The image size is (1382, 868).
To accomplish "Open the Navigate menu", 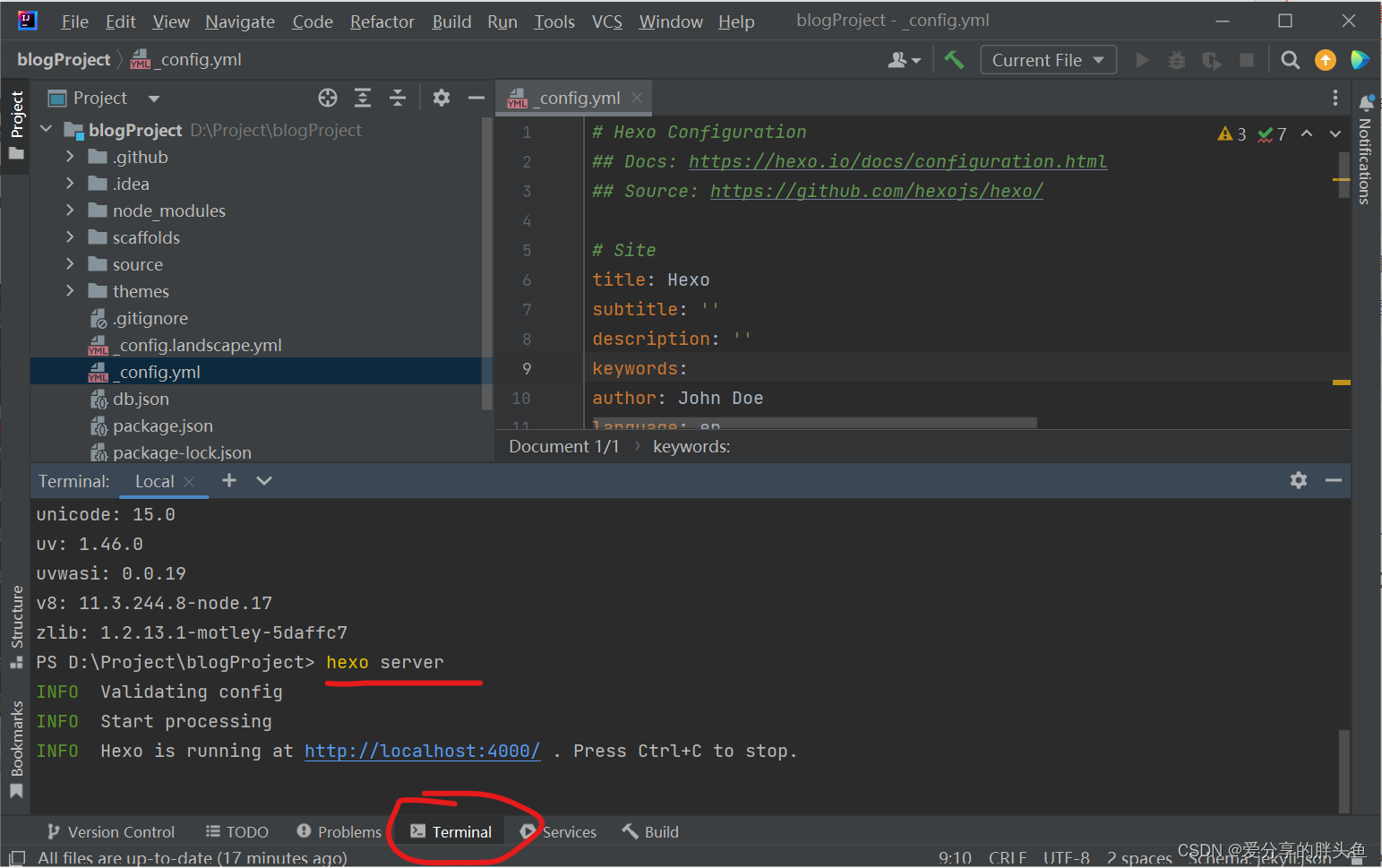I will tap(240, 21).
